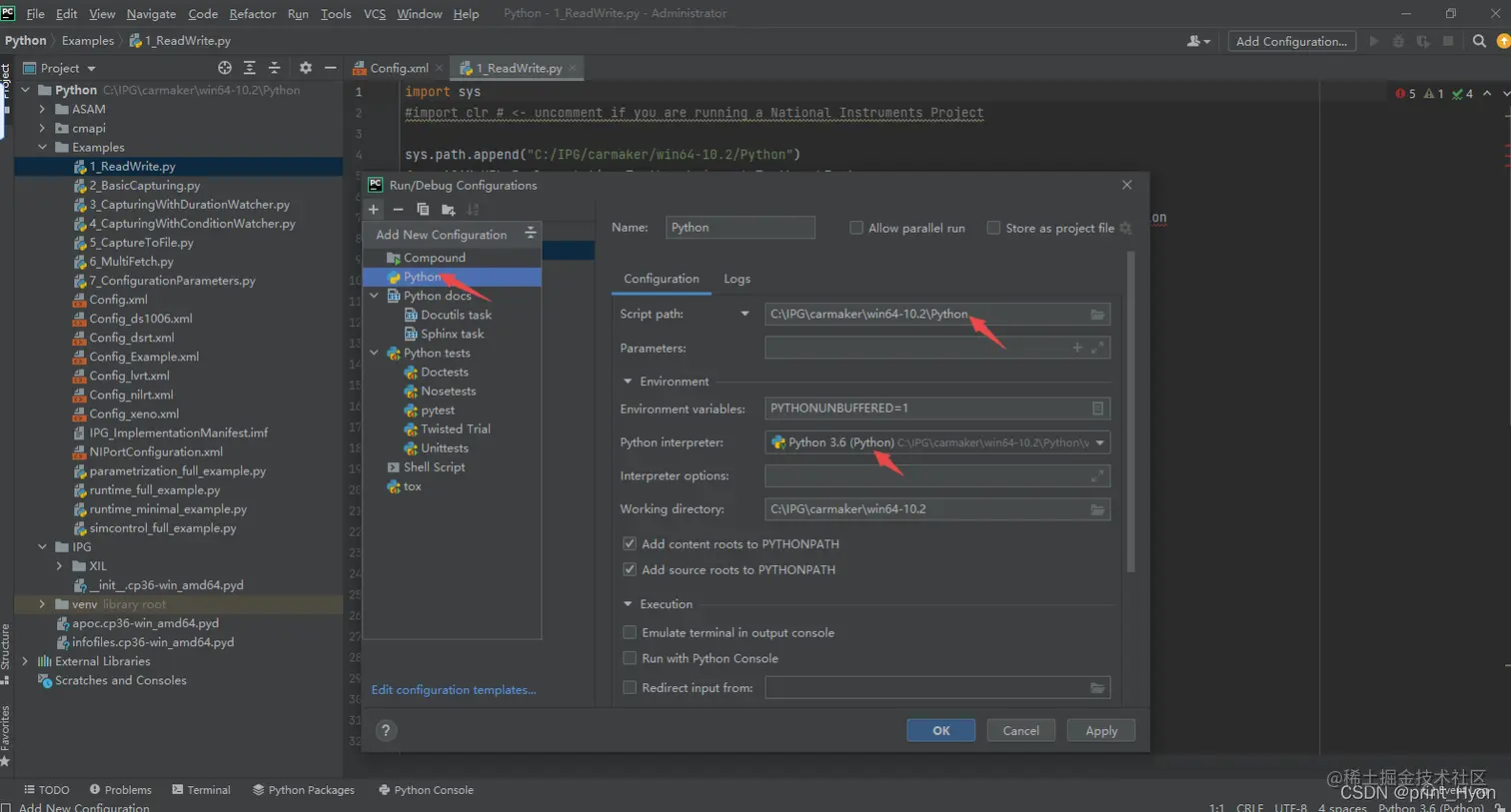Expand the ASAM folder

[42, 109]
